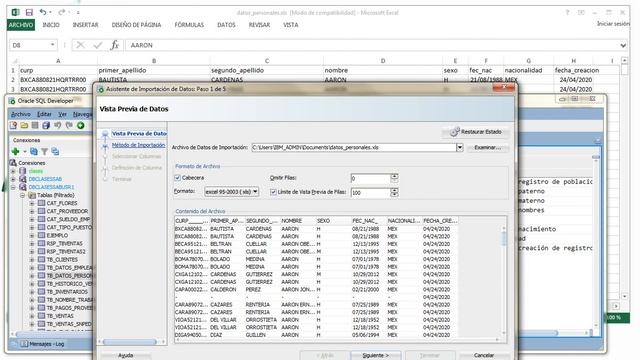The image size is (640, 360).
Task: Click the Excel formula bar containing AARON
Action: (x=371, y=45)
